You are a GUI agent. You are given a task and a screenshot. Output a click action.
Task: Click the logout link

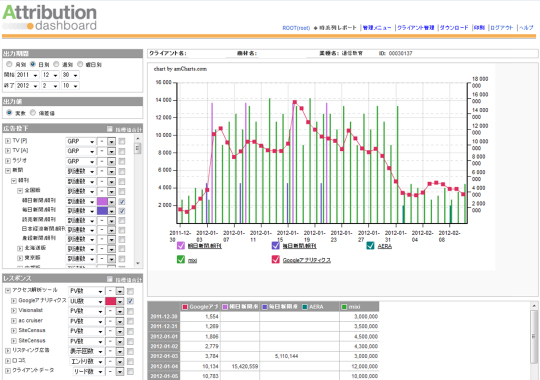click(x=501, y=28)
